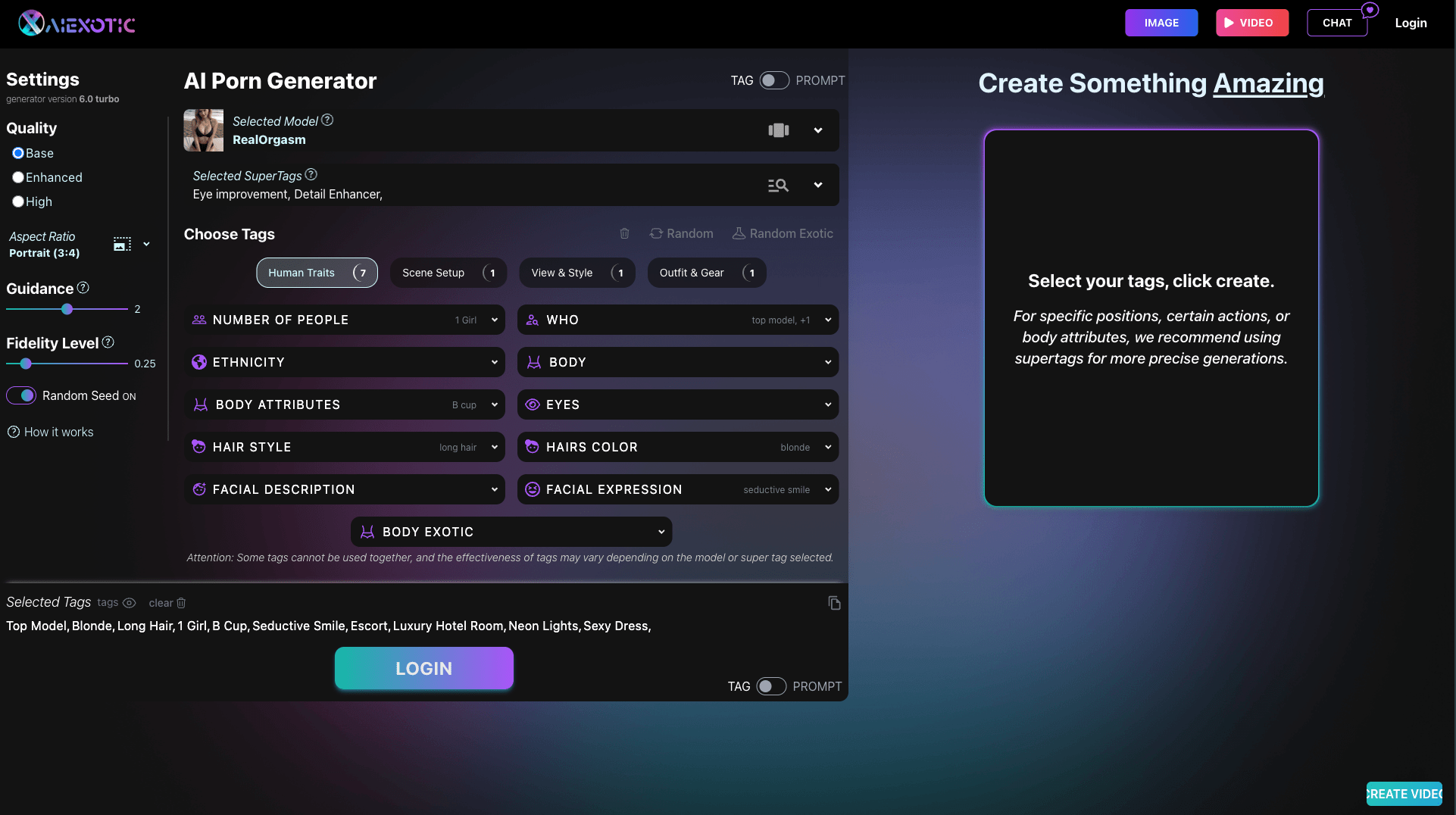Viewport: 1456px width, 815px height.
Task: Switch to the View & Style tab
Action: pyautogui.click(x=577, y=273)
